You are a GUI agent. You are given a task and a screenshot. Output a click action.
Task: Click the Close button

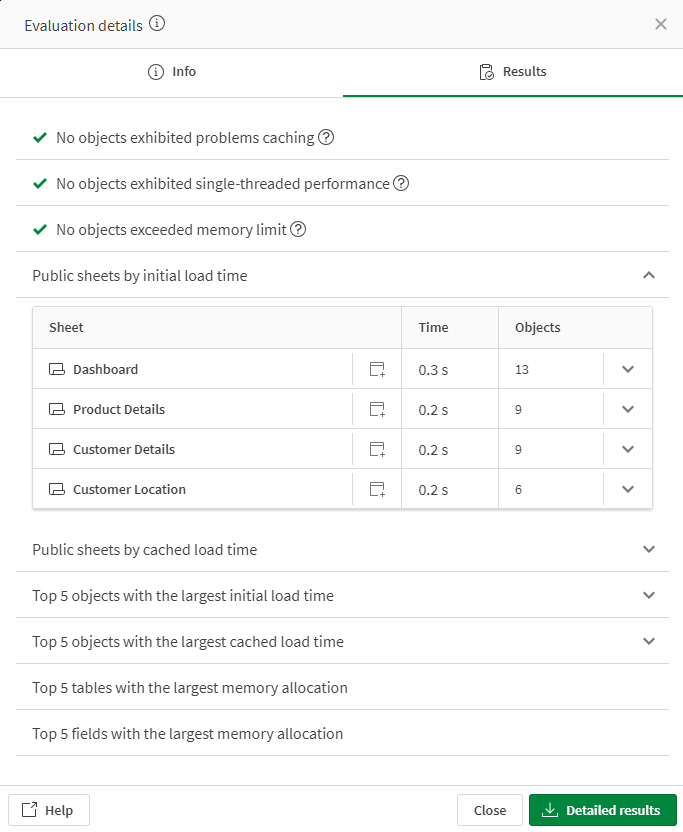coord(489,810)
